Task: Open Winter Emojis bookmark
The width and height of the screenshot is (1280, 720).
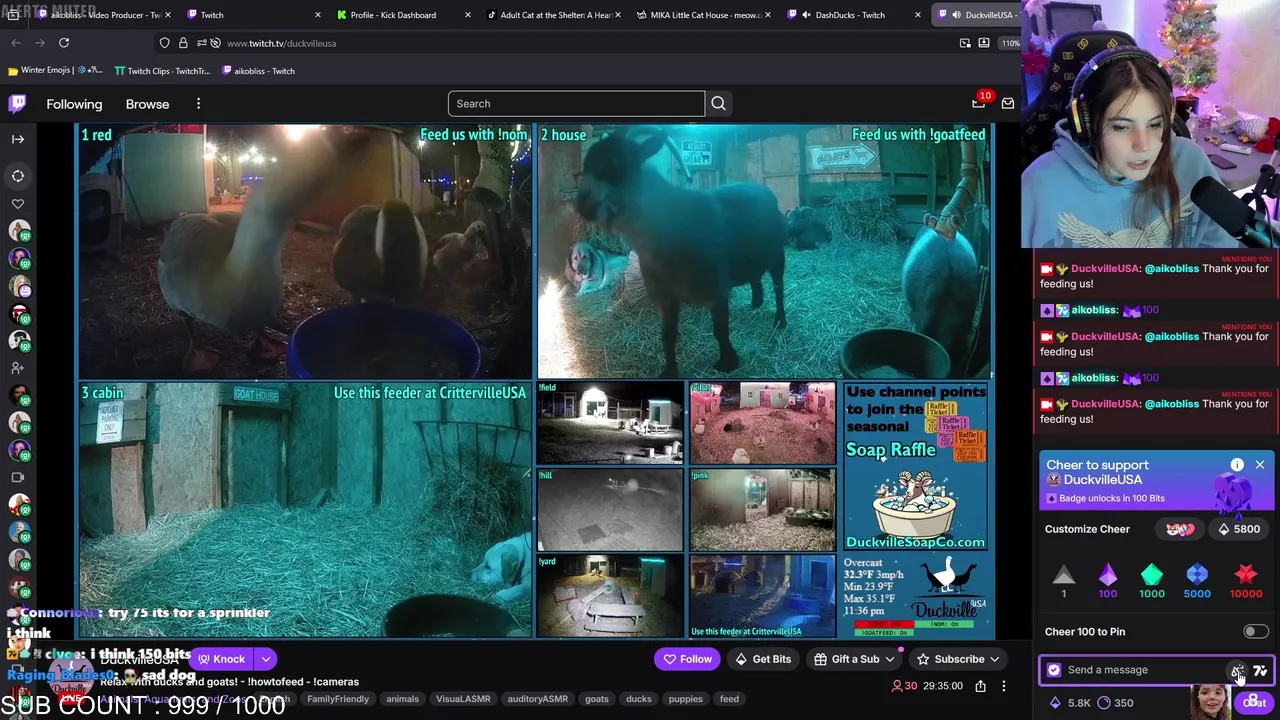Action: (56, 71)
